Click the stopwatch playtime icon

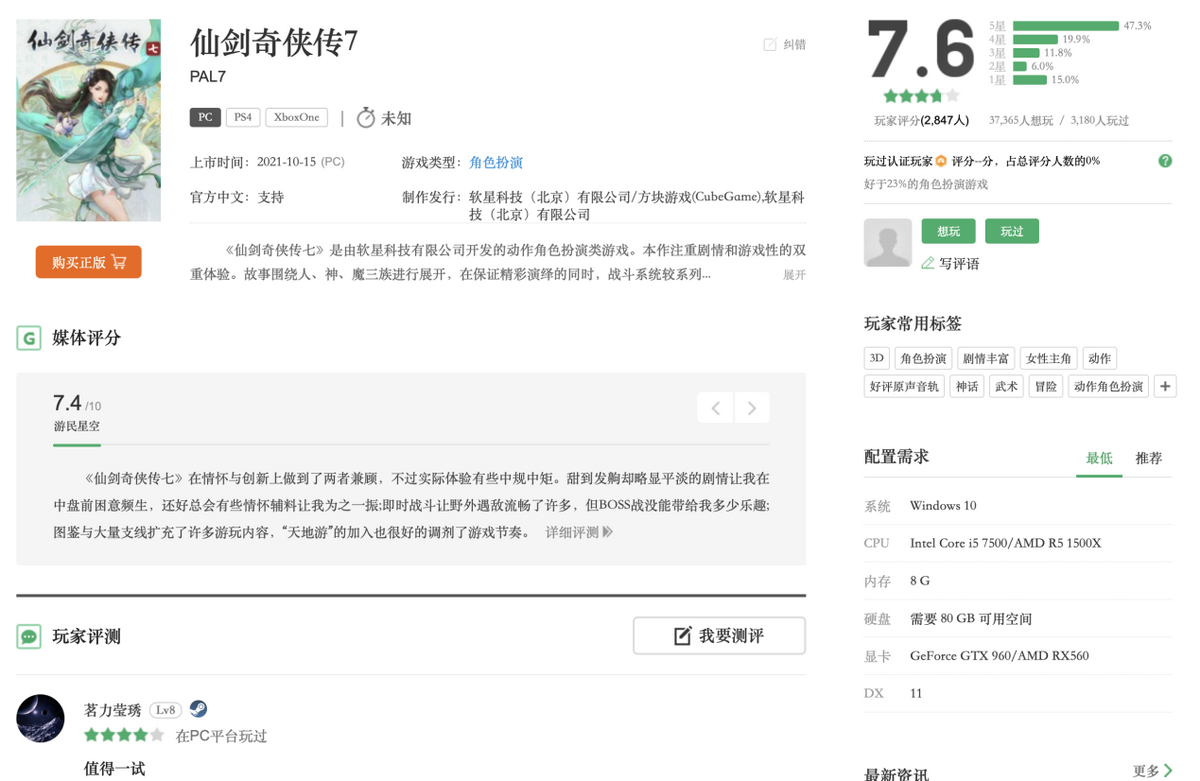366,118
